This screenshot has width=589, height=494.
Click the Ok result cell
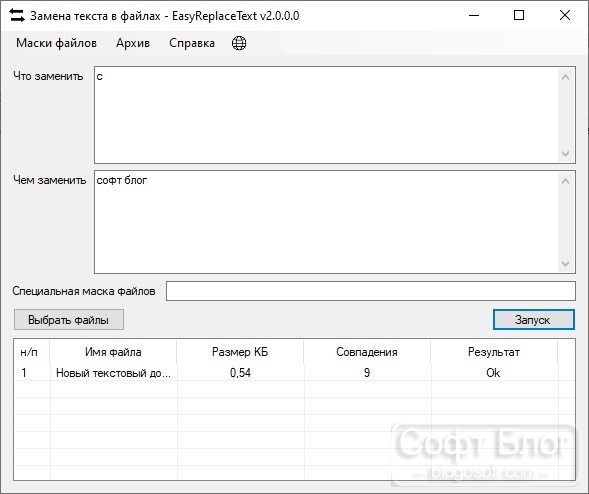click(x=493, y=373)
